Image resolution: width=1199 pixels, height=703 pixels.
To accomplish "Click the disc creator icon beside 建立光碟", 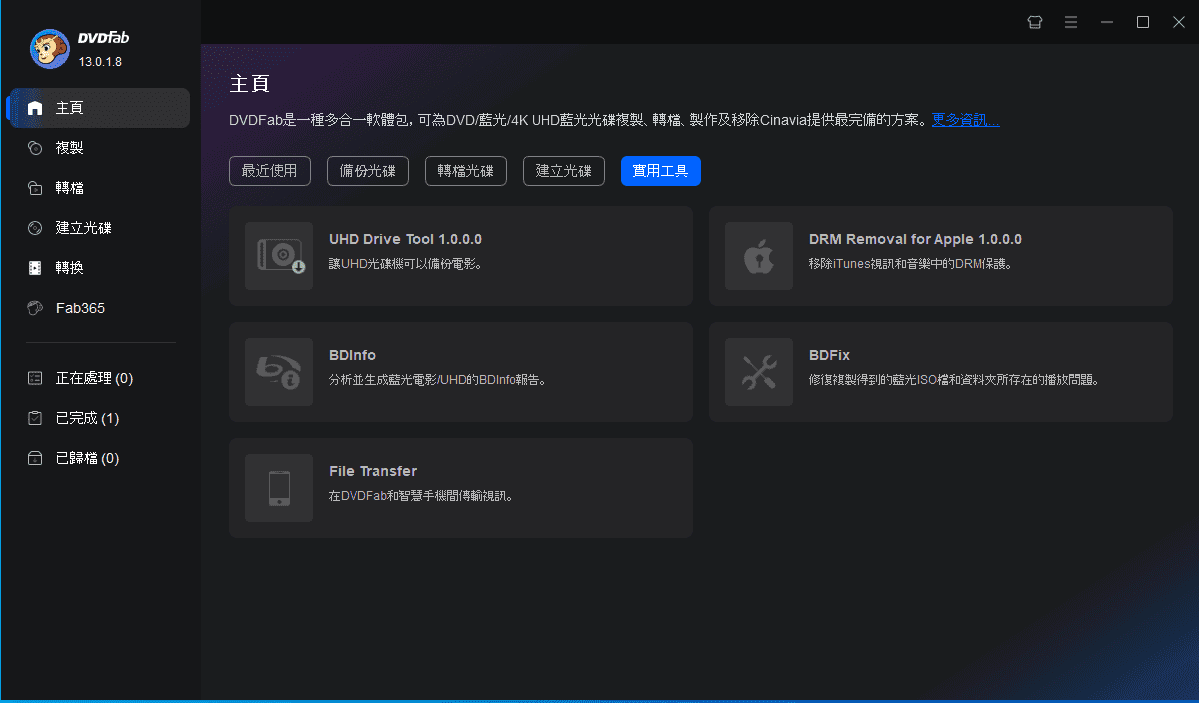I will click(x=35, y=228).
